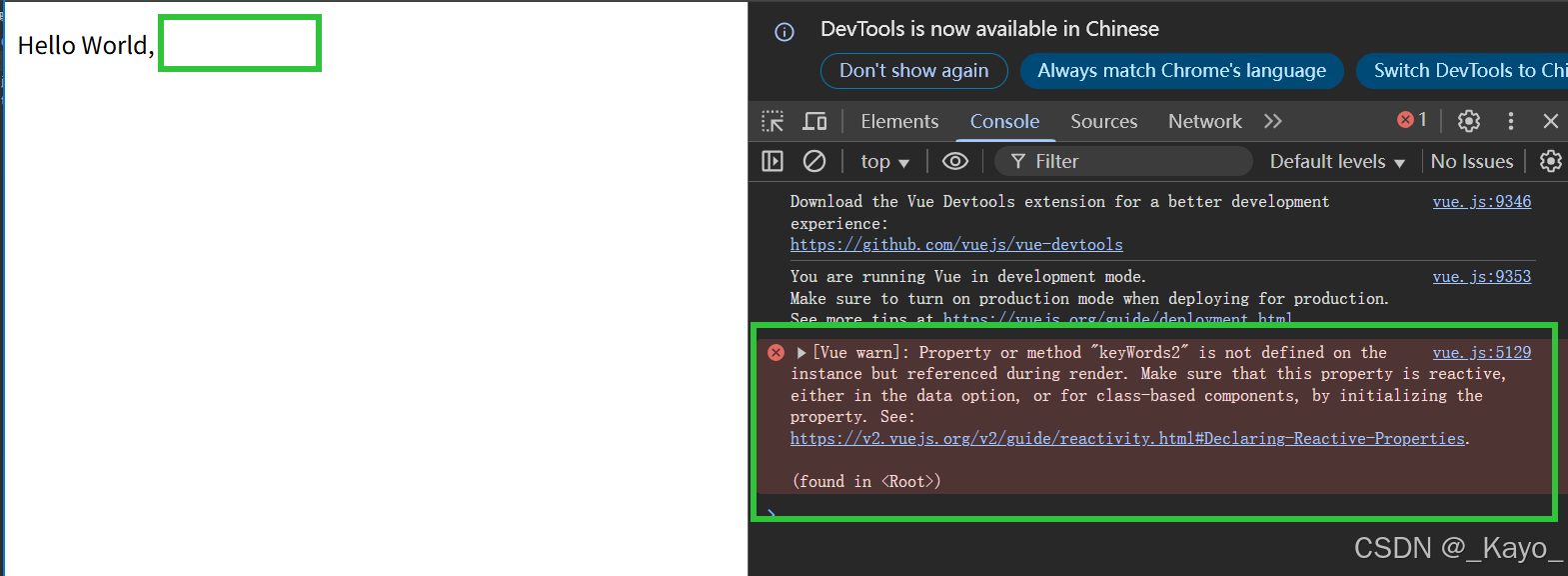The width and height of the screenshot is (1568, 576).
Task: Click the red error icon beside Vue warn
Action: point(776,352)
